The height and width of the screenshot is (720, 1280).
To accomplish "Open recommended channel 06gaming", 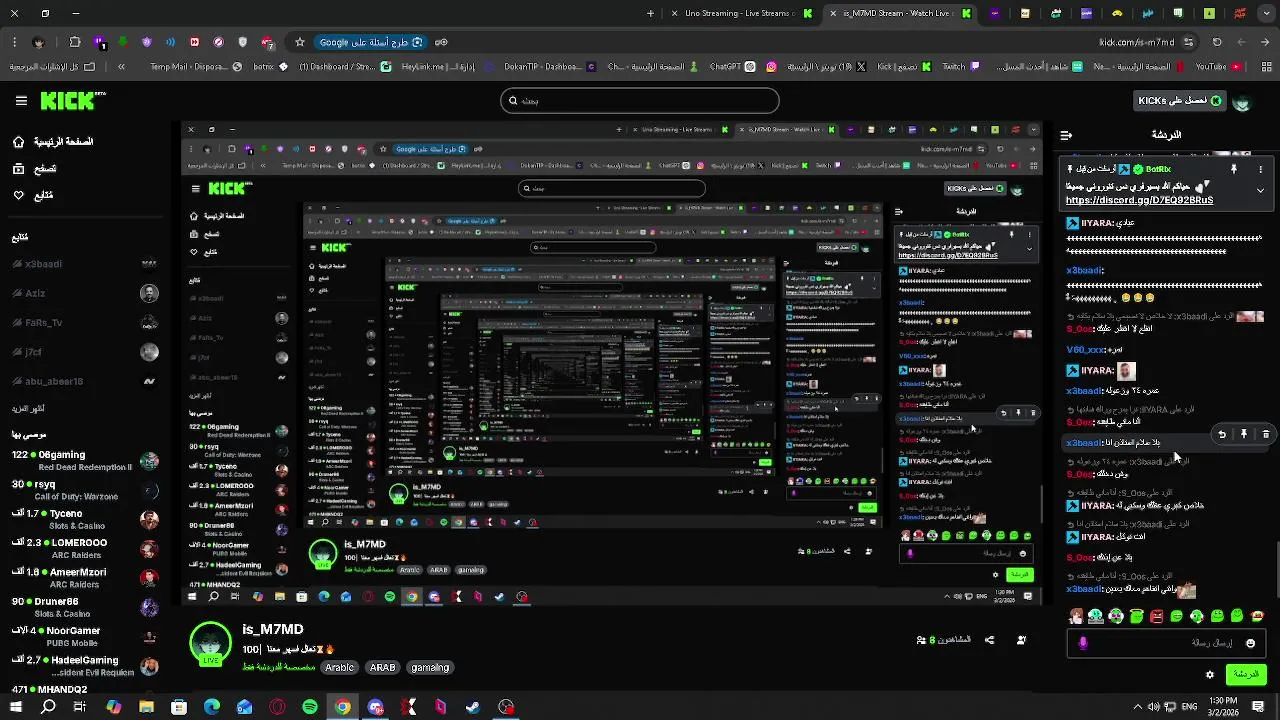I will [x=85, y=461].
